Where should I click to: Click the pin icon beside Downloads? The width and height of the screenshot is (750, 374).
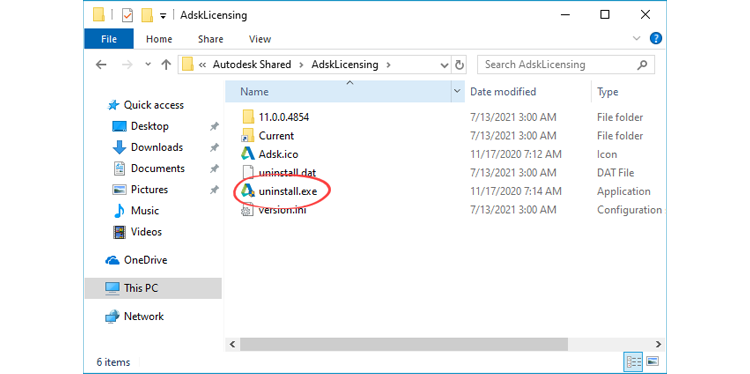point(214,148)
